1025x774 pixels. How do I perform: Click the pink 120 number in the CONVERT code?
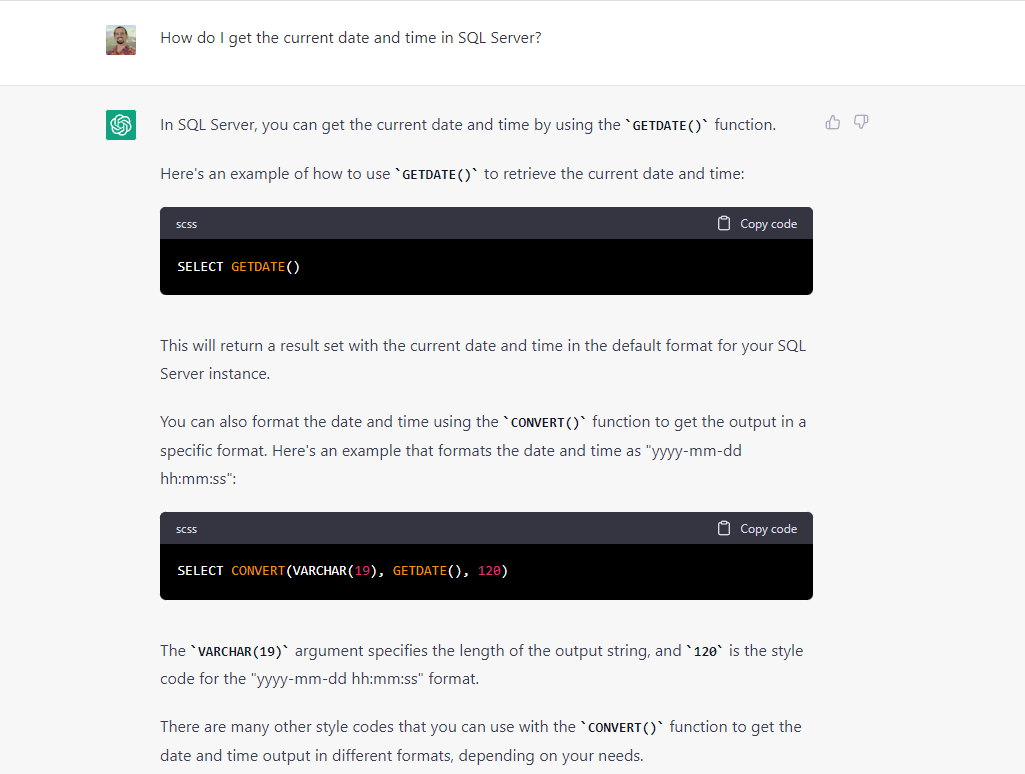(489, 571)
